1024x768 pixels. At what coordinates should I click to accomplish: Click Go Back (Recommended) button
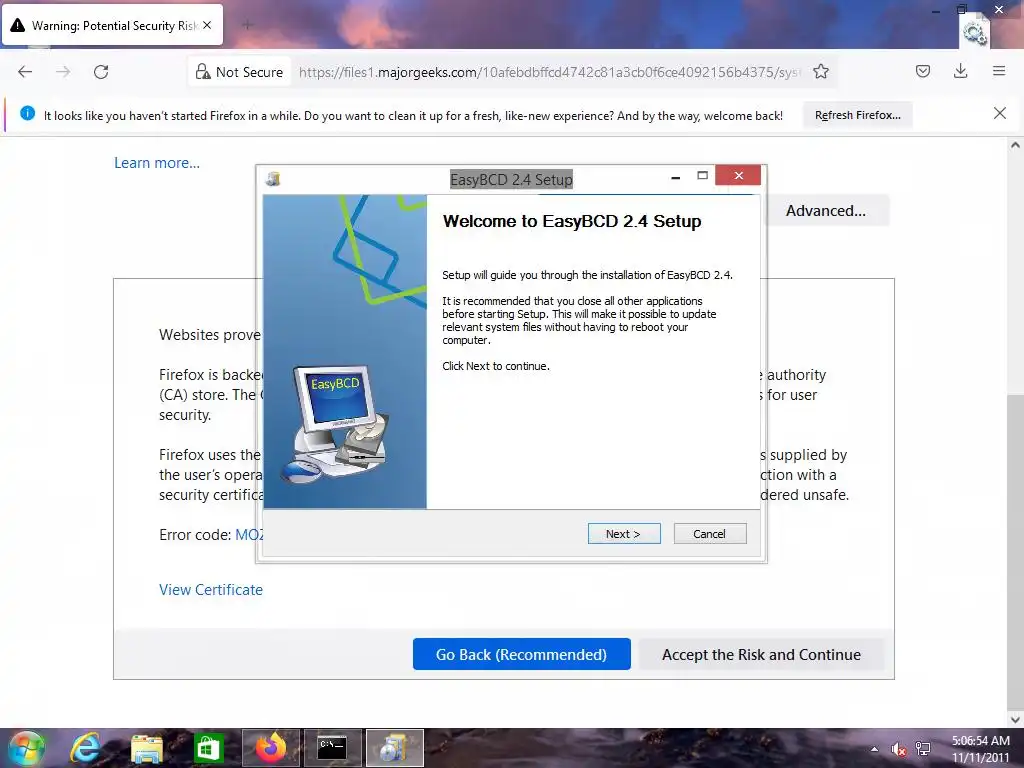[x=521, y=654]
